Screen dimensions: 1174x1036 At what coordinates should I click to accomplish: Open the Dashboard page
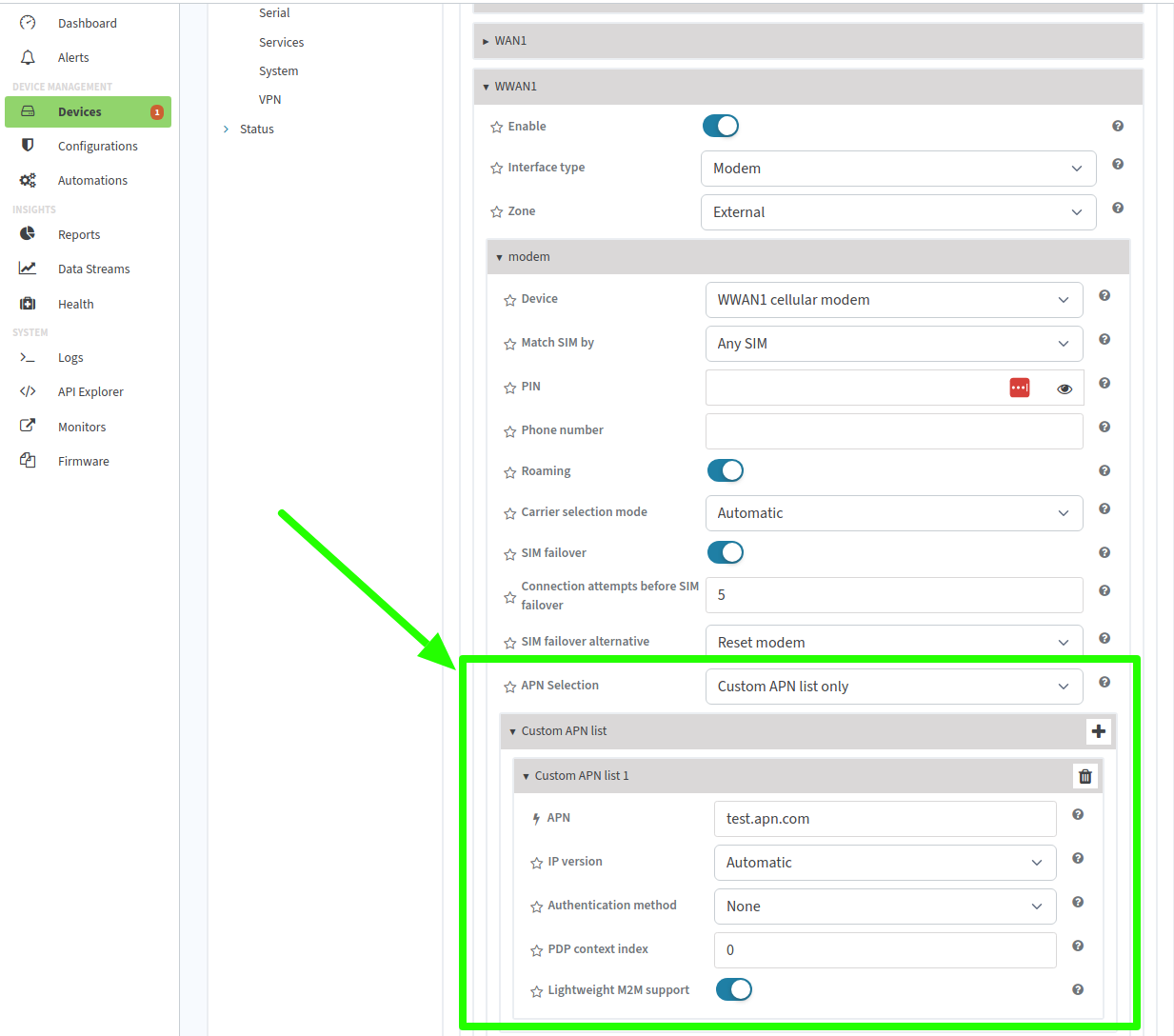click(x=87, y=23)
